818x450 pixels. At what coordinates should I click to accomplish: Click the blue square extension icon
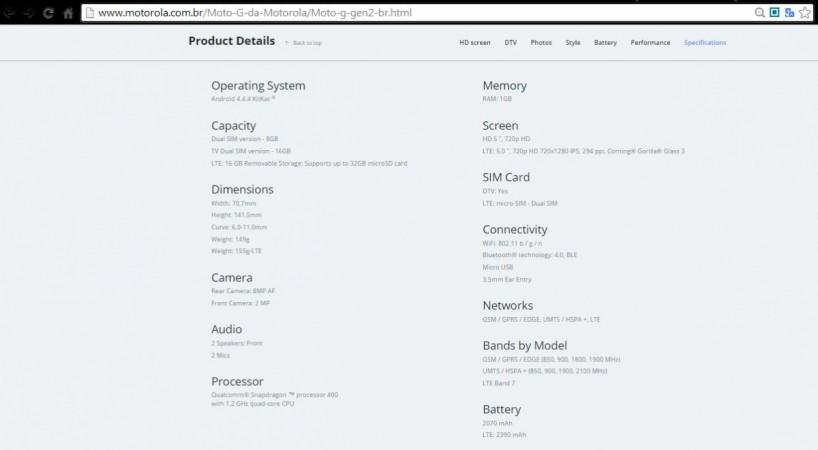tap(774, 12)
